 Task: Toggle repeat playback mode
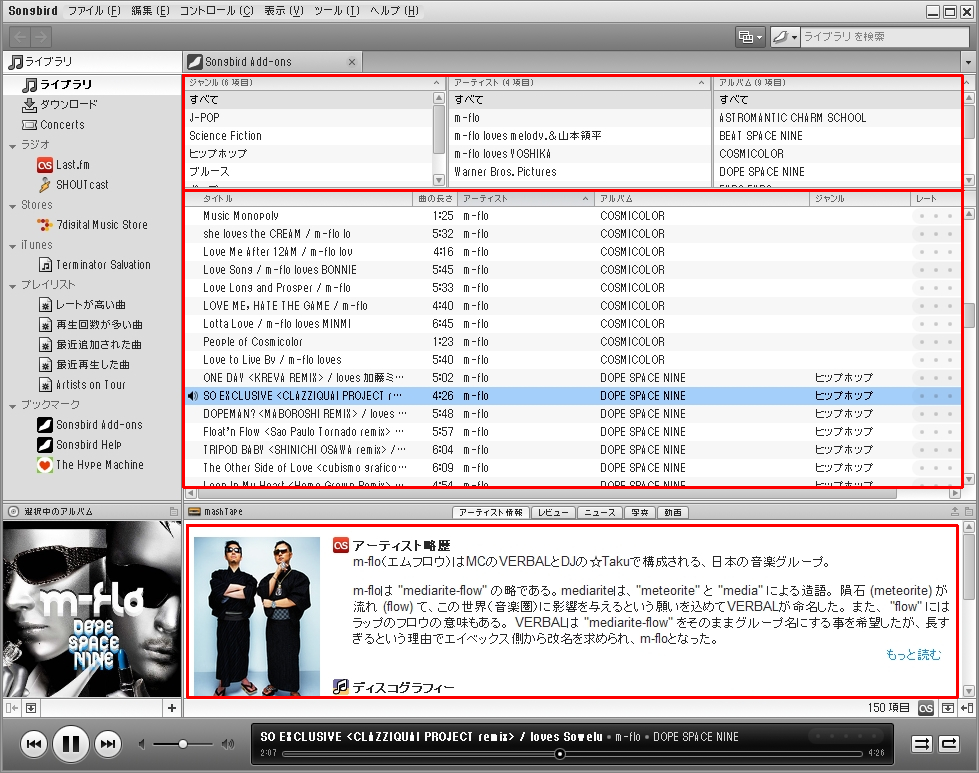point(950,744)
